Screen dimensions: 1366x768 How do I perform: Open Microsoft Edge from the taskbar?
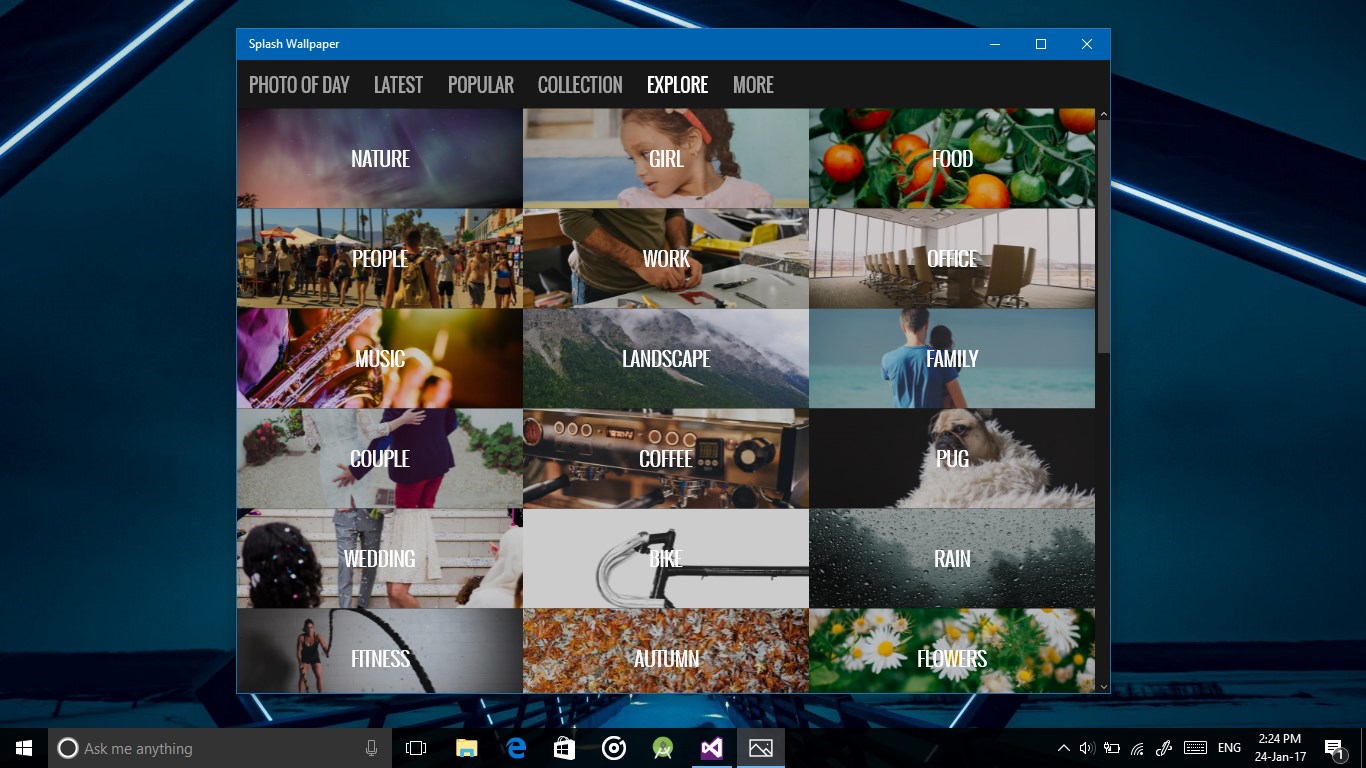pyautogui.click(x=516, y=748)
